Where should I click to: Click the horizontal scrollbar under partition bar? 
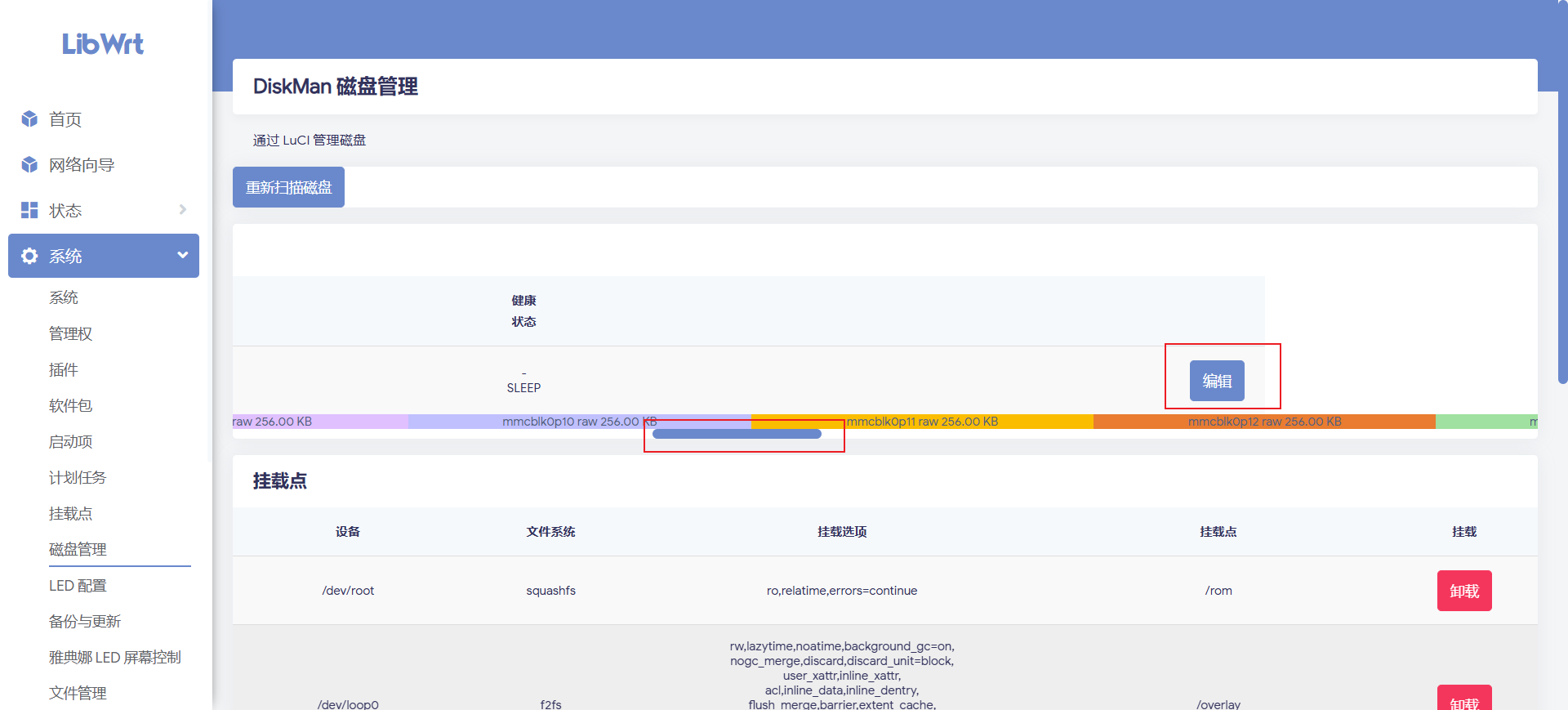[737, 434]
